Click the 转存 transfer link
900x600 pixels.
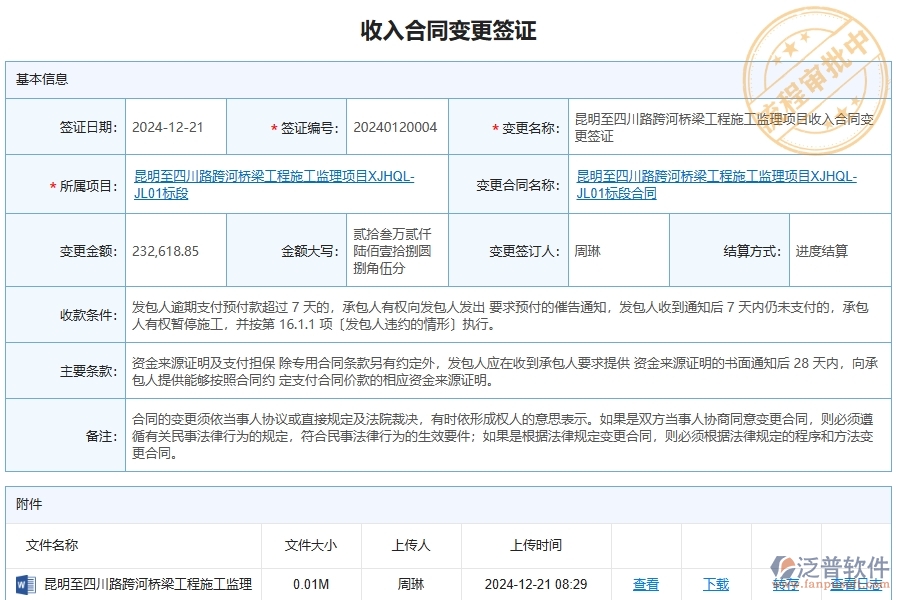(786, 585)
